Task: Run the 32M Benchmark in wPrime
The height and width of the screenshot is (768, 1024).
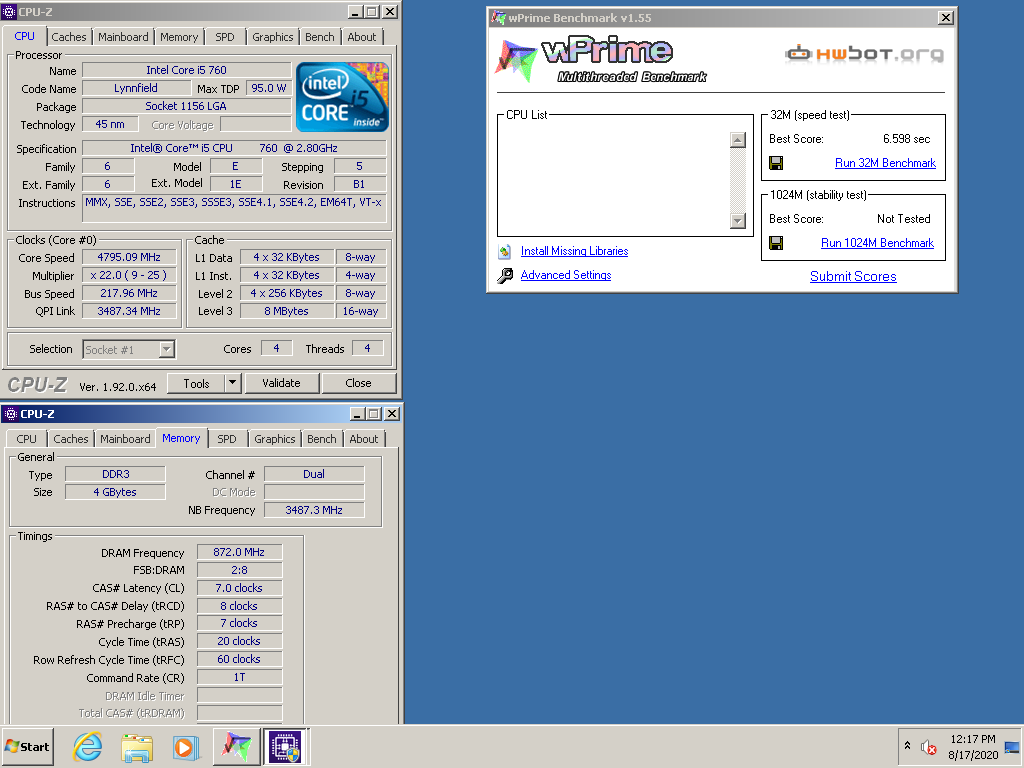Action: pyautogui.click(x=885, y=163)
